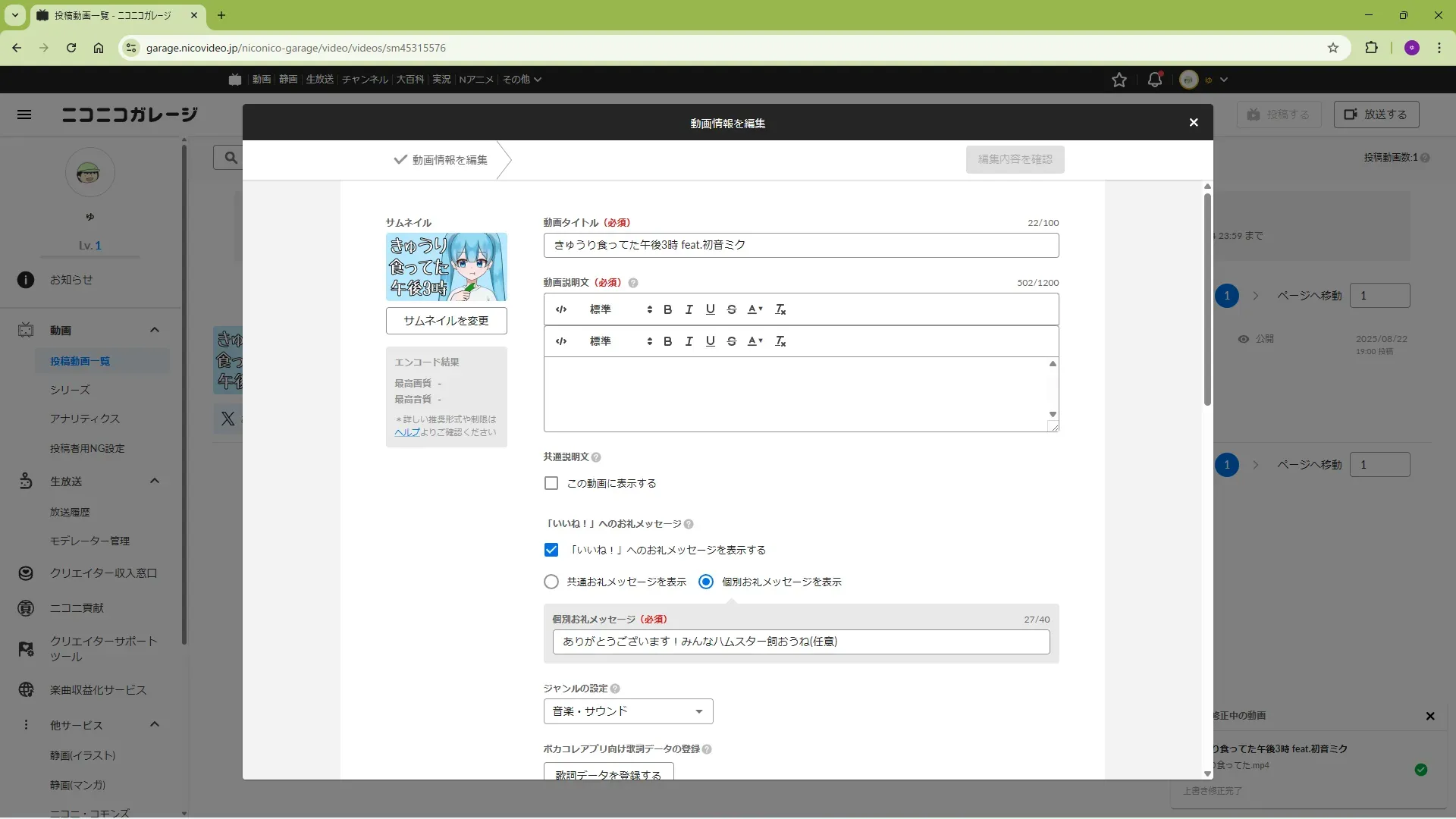Click Bold icon in upper editor toolbar
1456x819 pixels.
point(667,309)
